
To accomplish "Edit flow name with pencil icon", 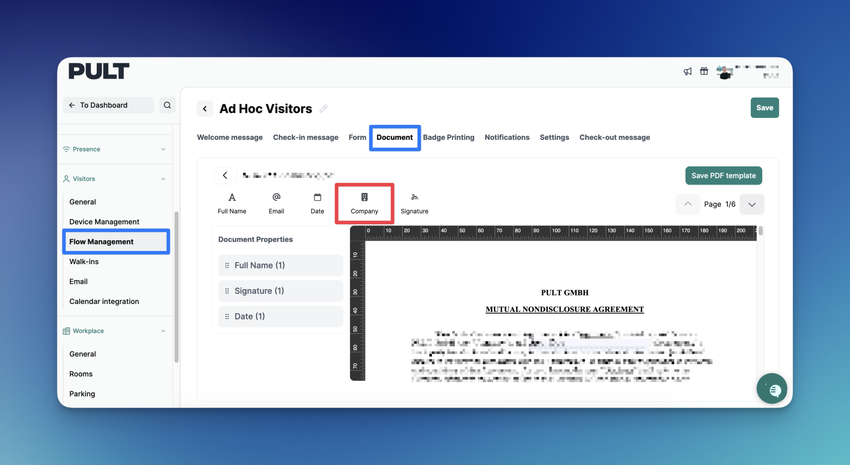I will (x=324, y=109).
